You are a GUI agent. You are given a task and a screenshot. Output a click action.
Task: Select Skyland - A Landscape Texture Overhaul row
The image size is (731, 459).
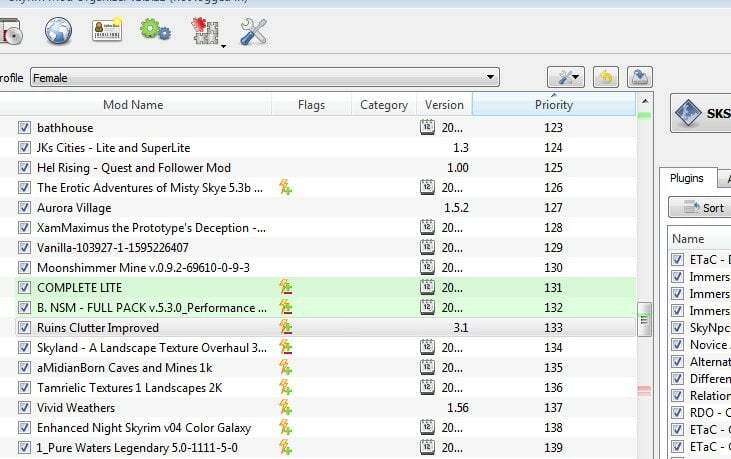(325, 348)
